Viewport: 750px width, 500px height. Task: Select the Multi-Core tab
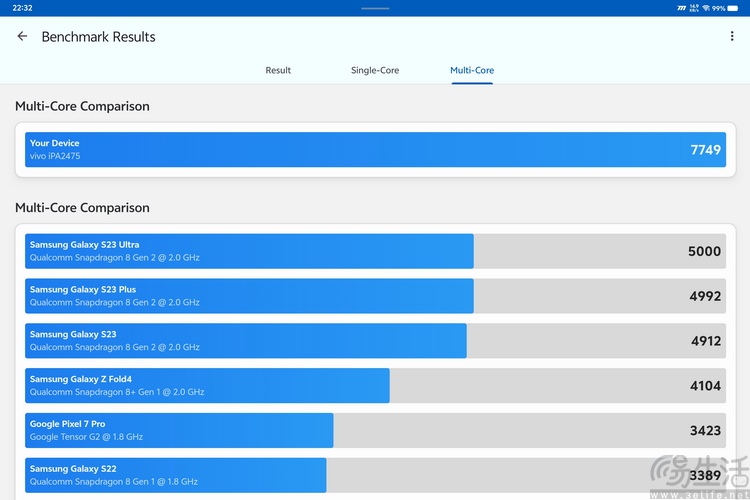[472, 70]
